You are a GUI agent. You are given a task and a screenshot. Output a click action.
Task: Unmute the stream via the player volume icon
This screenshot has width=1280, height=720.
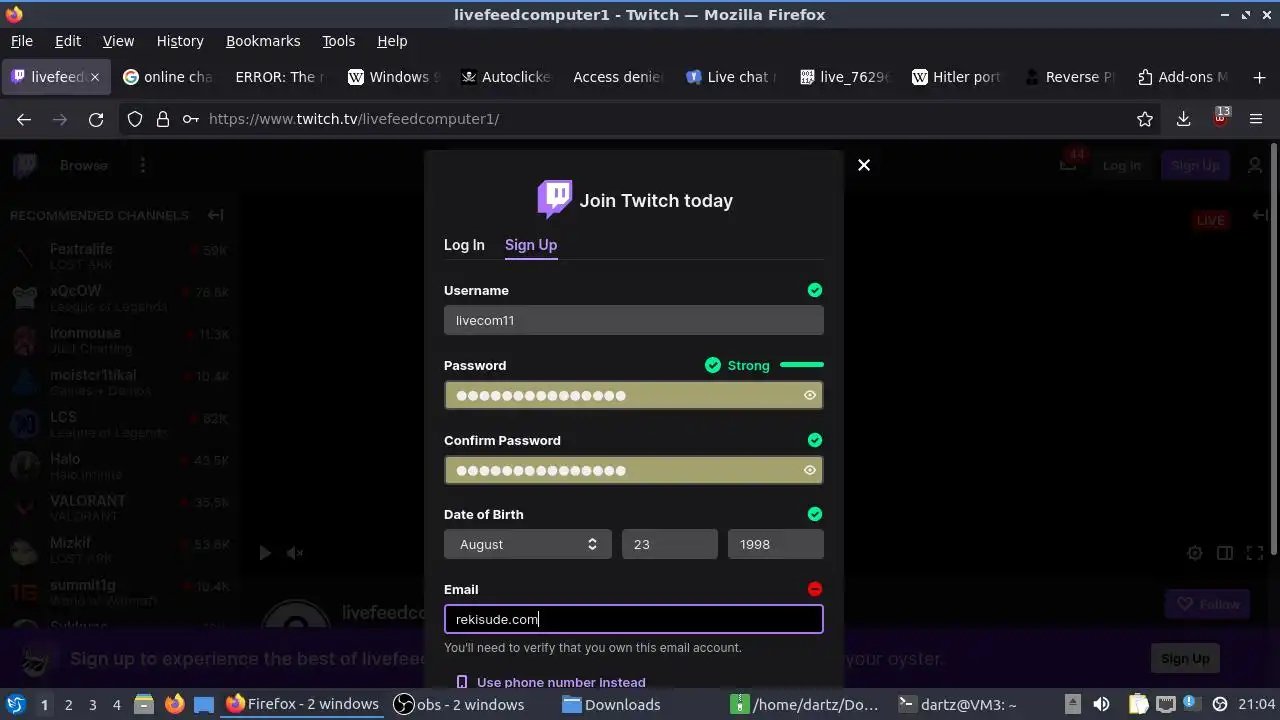295,552
